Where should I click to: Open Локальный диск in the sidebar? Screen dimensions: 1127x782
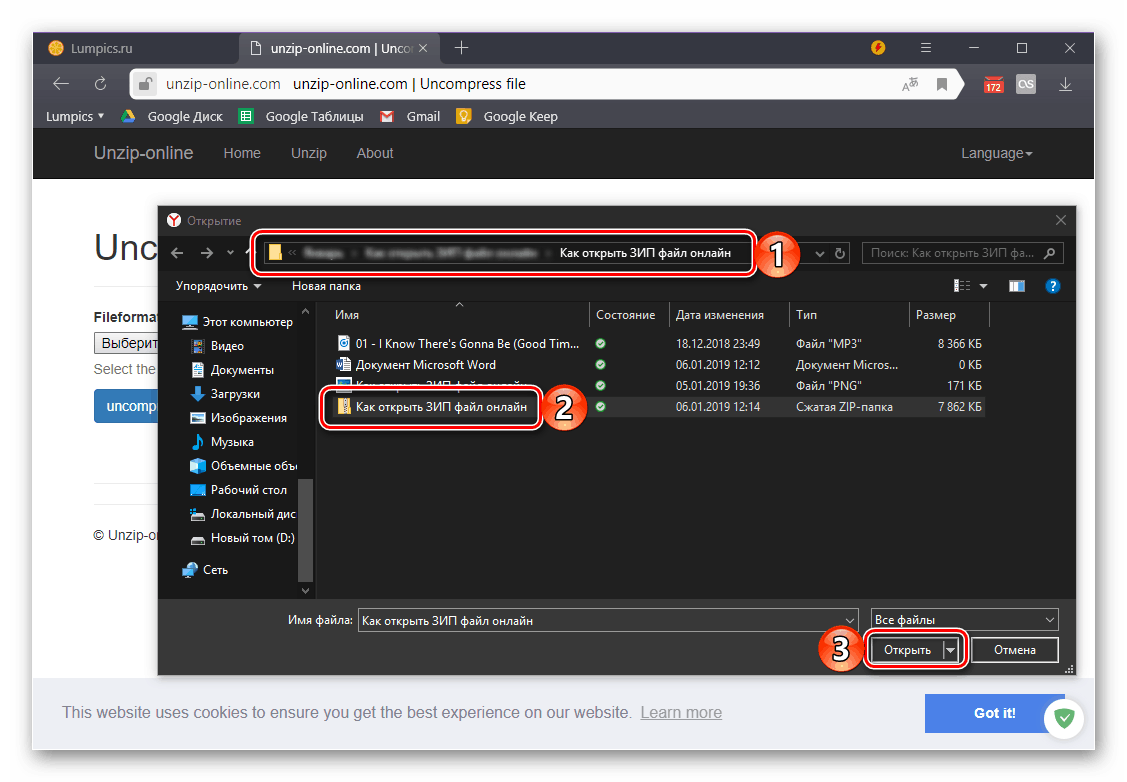243,514
